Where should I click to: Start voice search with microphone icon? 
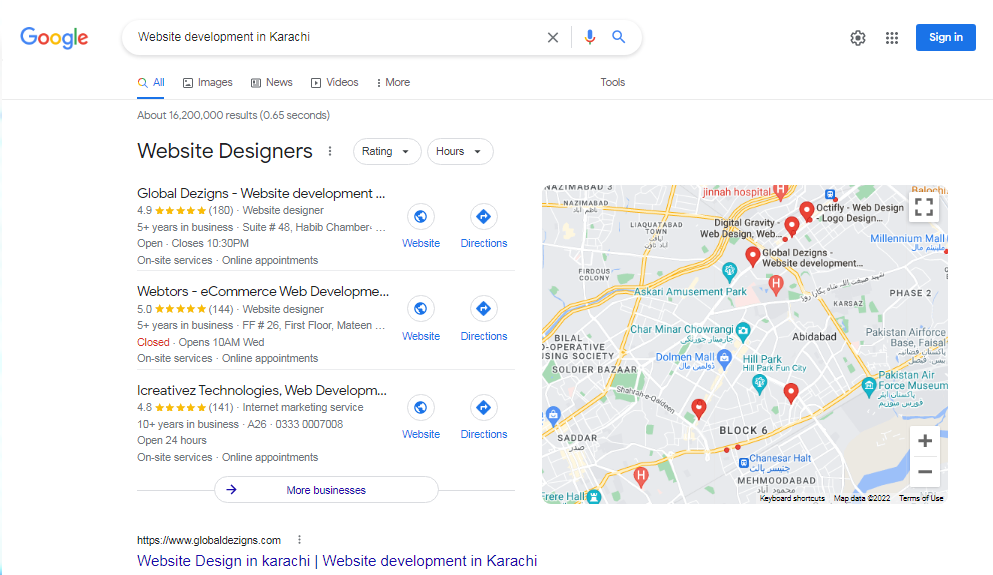[x=590, y=37]
